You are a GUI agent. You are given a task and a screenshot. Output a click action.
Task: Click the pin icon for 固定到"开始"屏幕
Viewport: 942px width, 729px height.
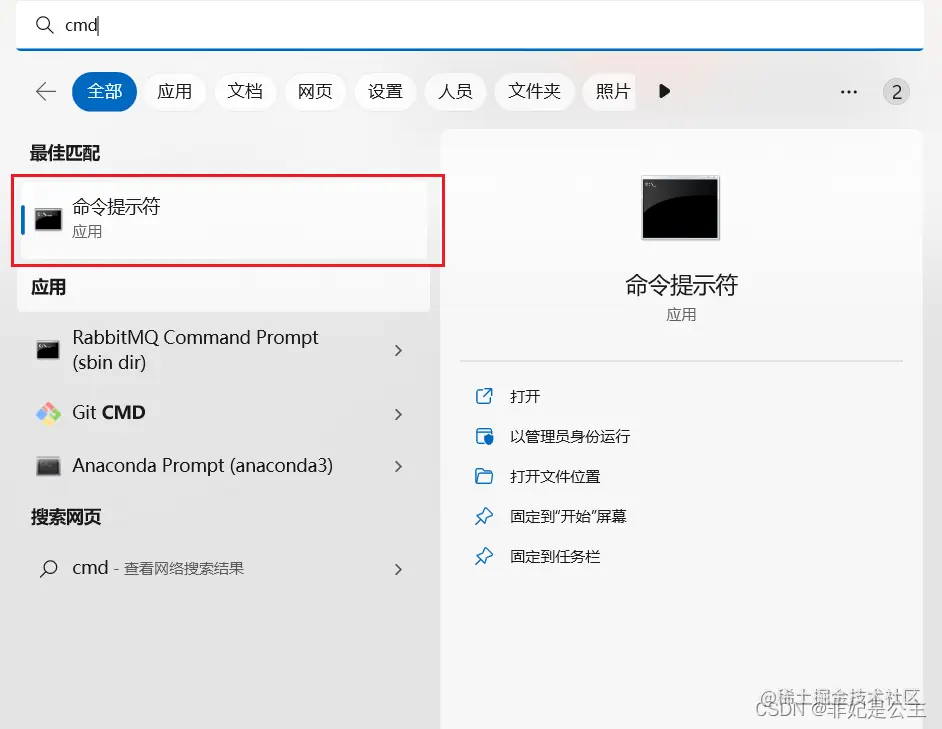484,516
